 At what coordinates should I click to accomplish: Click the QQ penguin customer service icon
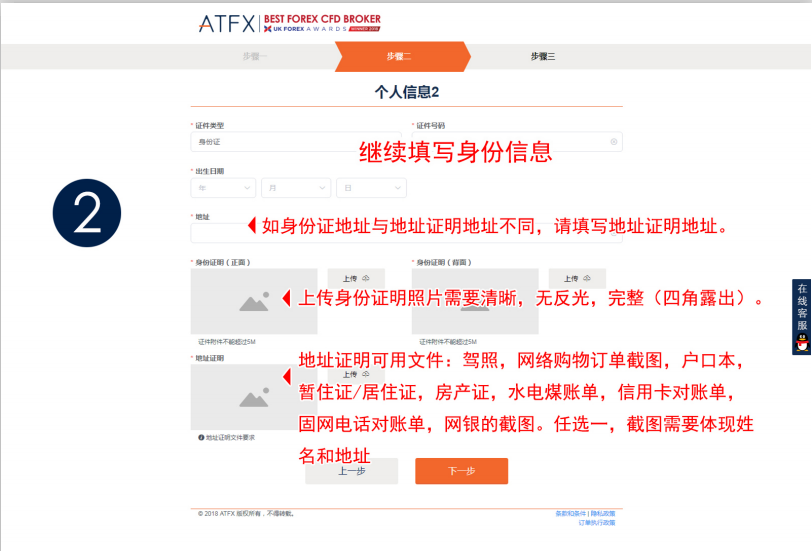[802, 343]
